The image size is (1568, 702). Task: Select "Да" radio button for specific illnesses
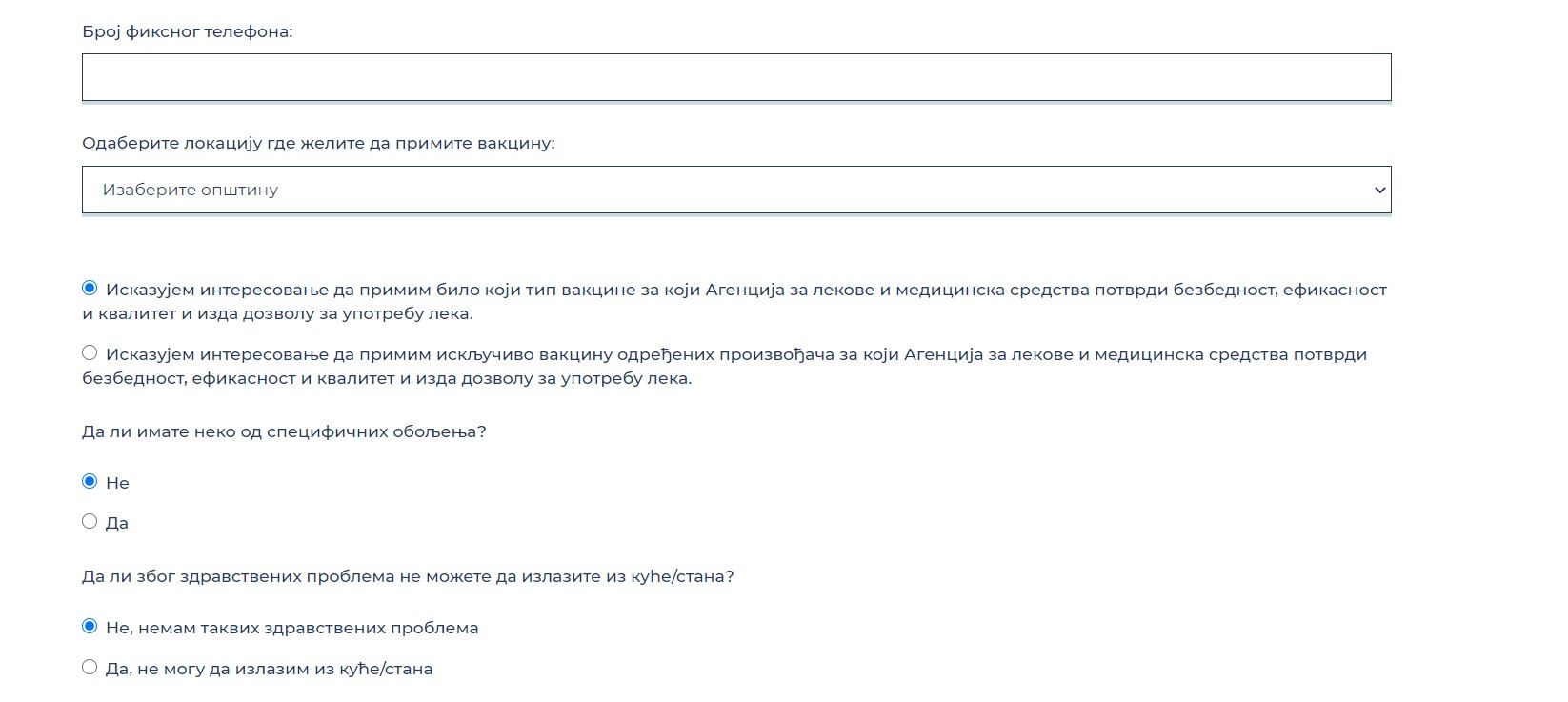tap(90, 521)
